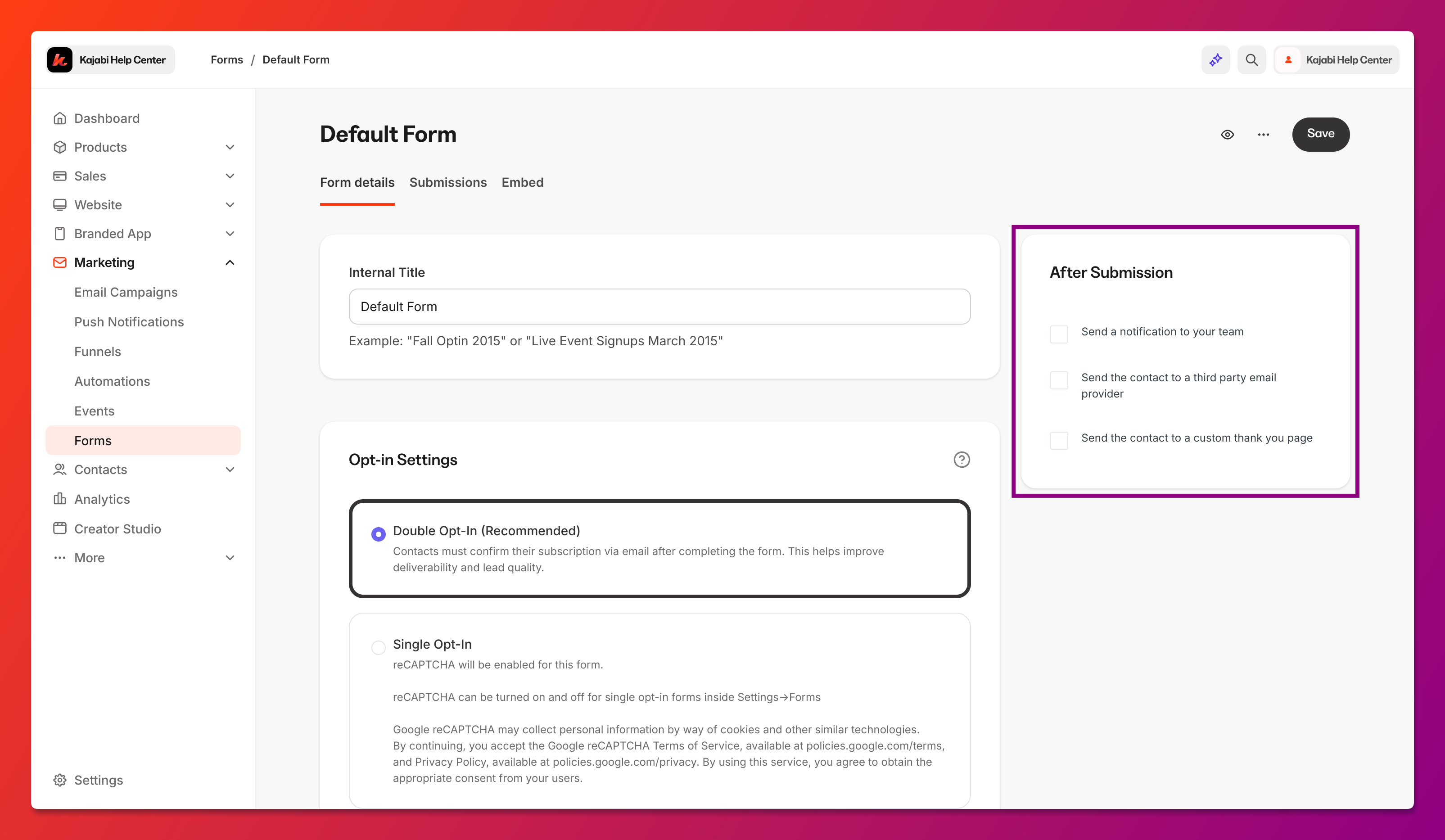Open Email Campaigns in sidebar
The width and height of the screenshot is (1445, 840).
point(126,293)
